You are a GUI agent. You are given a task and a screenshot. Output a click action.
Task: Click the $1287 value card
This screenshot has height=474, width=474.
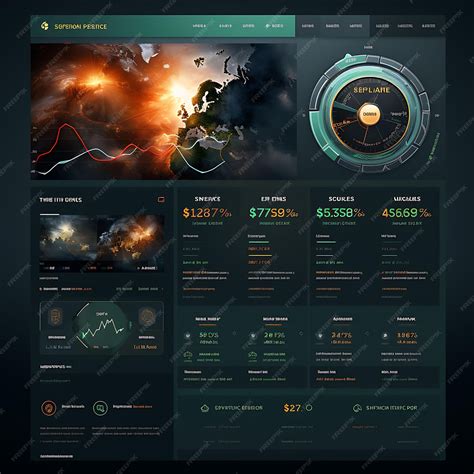pyautogui.click(x=207, y=213)
